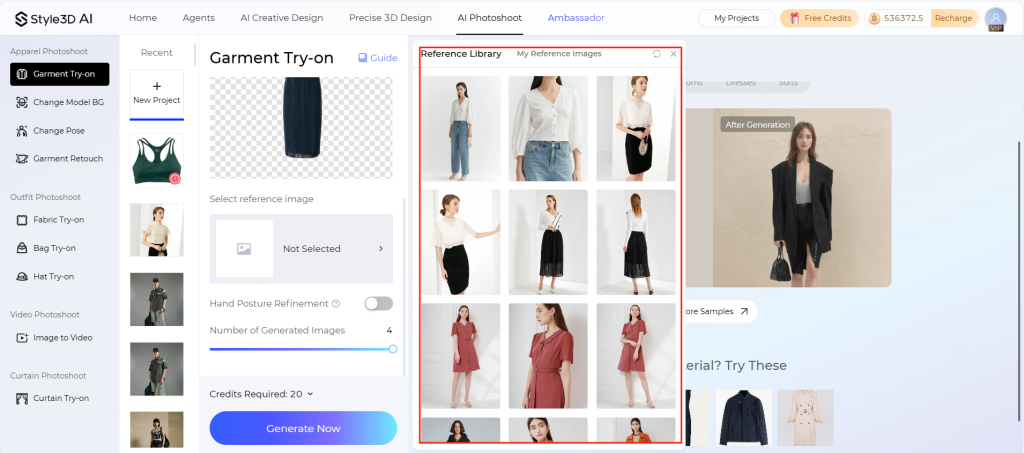Select the AI Photoshoot tab
The image size is (1024, 453).
click(490, 18)
